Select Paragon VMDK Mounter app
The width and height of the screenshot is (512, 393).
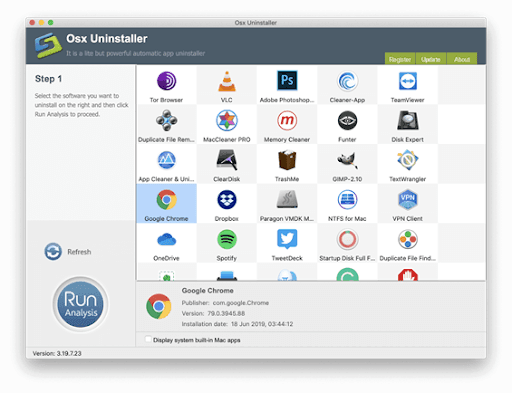point(287,199)
